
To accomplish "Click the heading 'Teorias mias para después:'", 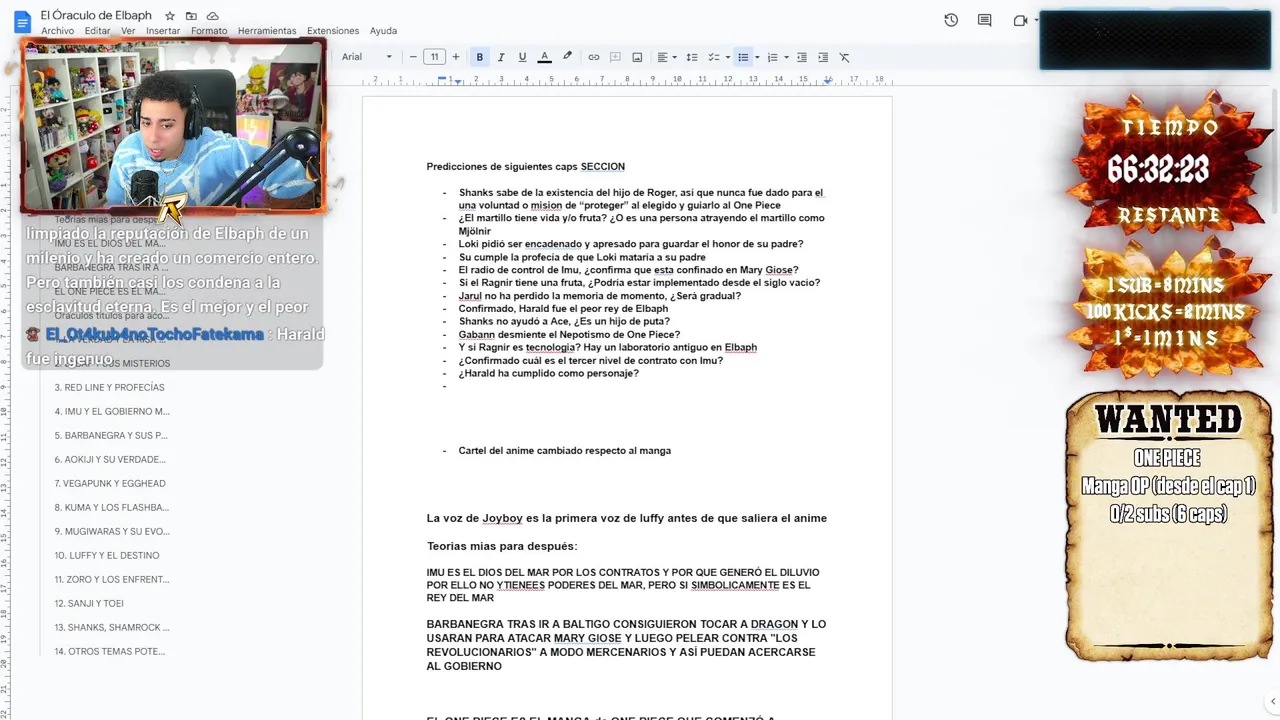I will [x=501, y=546].
